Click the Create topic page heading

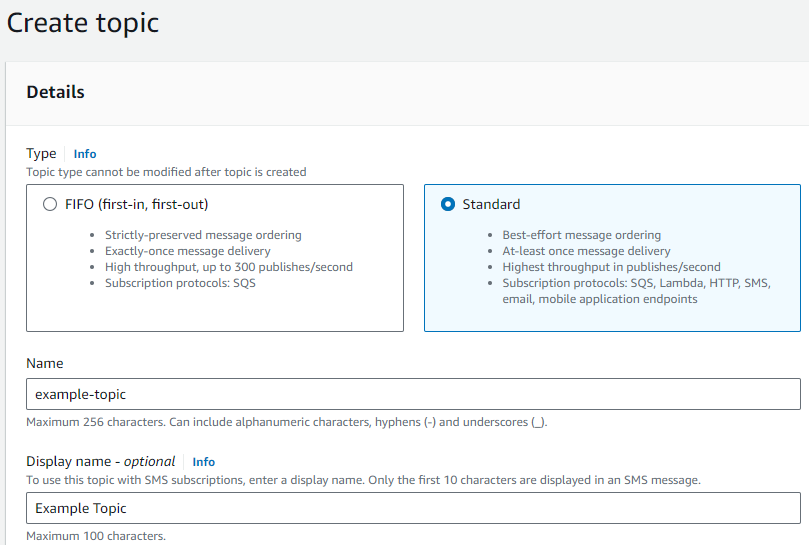coord(83,22)
